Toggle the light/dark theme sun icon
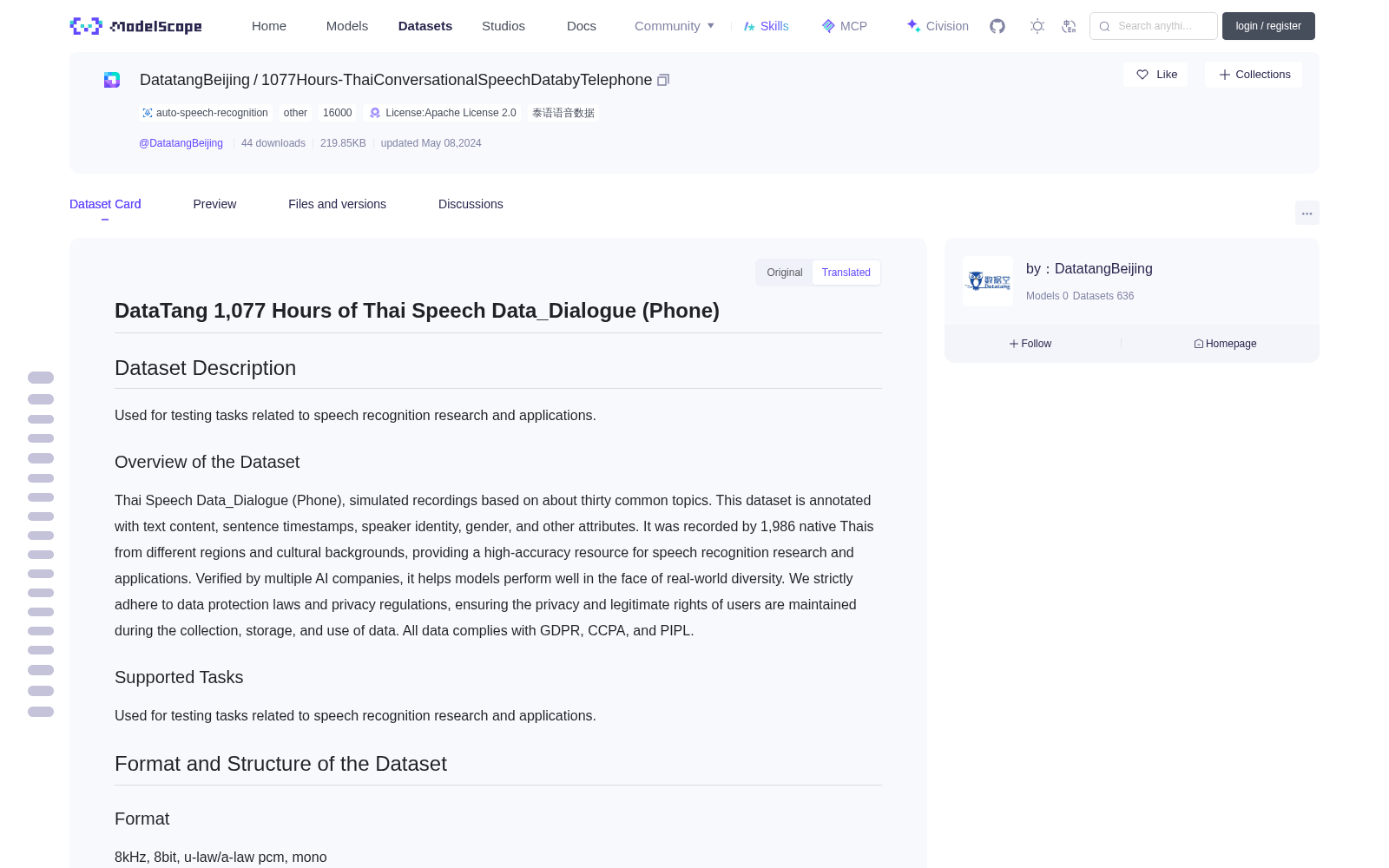This screenshot has width=1389, height=868. (x=1037, y=26)
